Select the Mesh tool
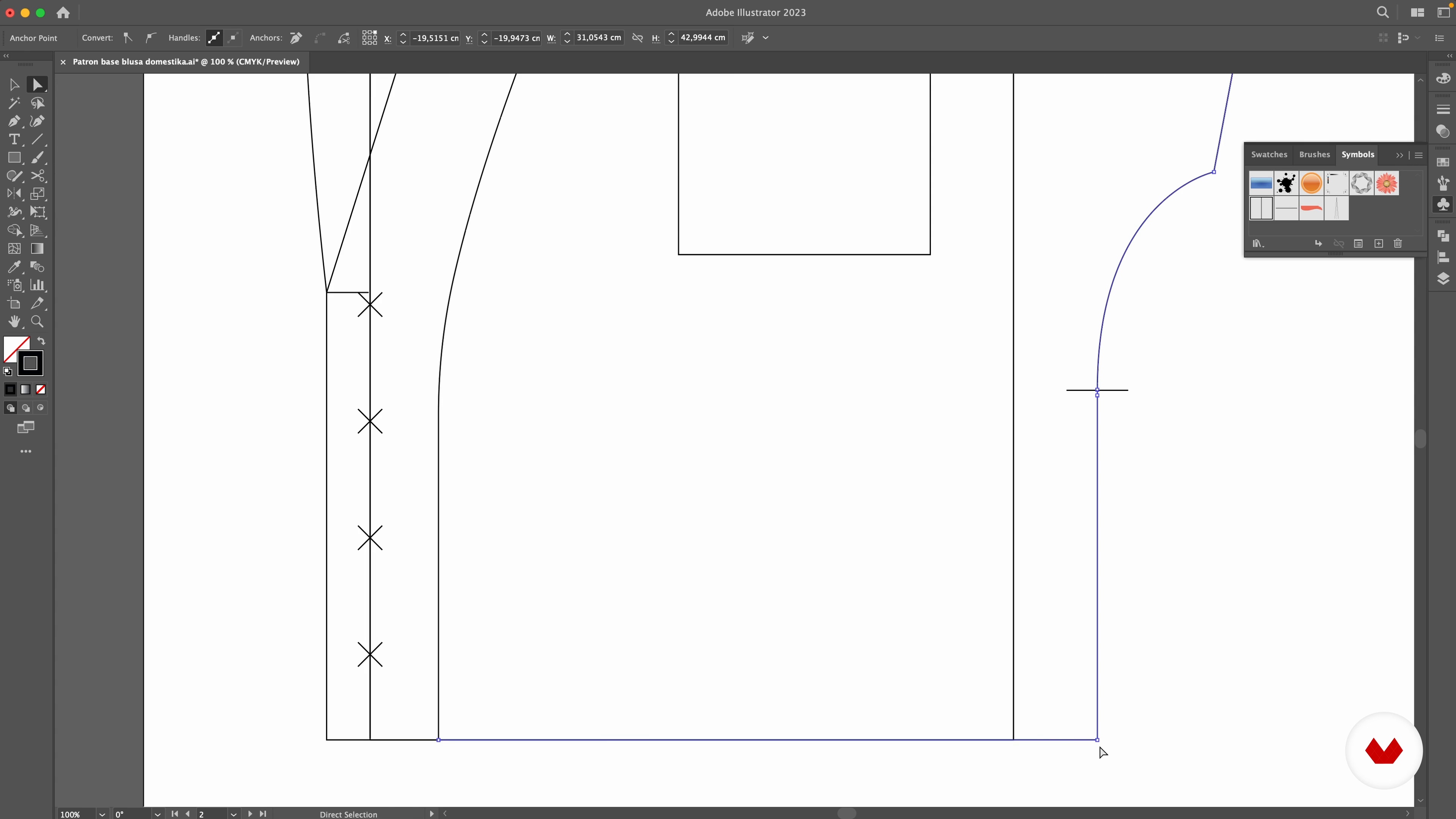The height and width of the screenshot is (819, 1456). (14, 249)
